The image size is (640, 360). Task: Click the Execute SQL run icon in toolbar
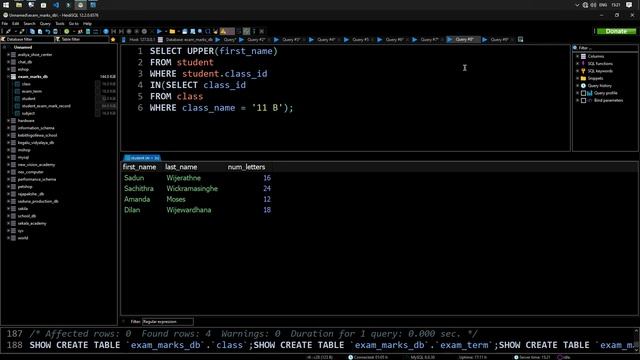click(160, 31)
